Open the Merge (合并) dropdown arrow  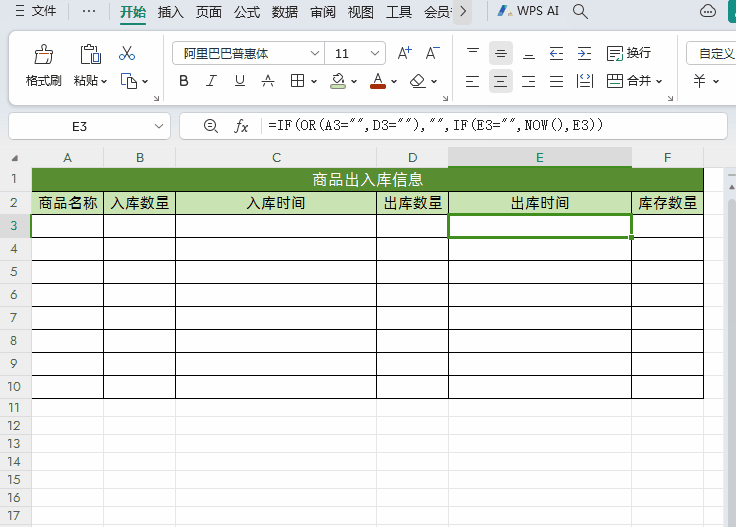pyautogui.click(x=659, y=82)
